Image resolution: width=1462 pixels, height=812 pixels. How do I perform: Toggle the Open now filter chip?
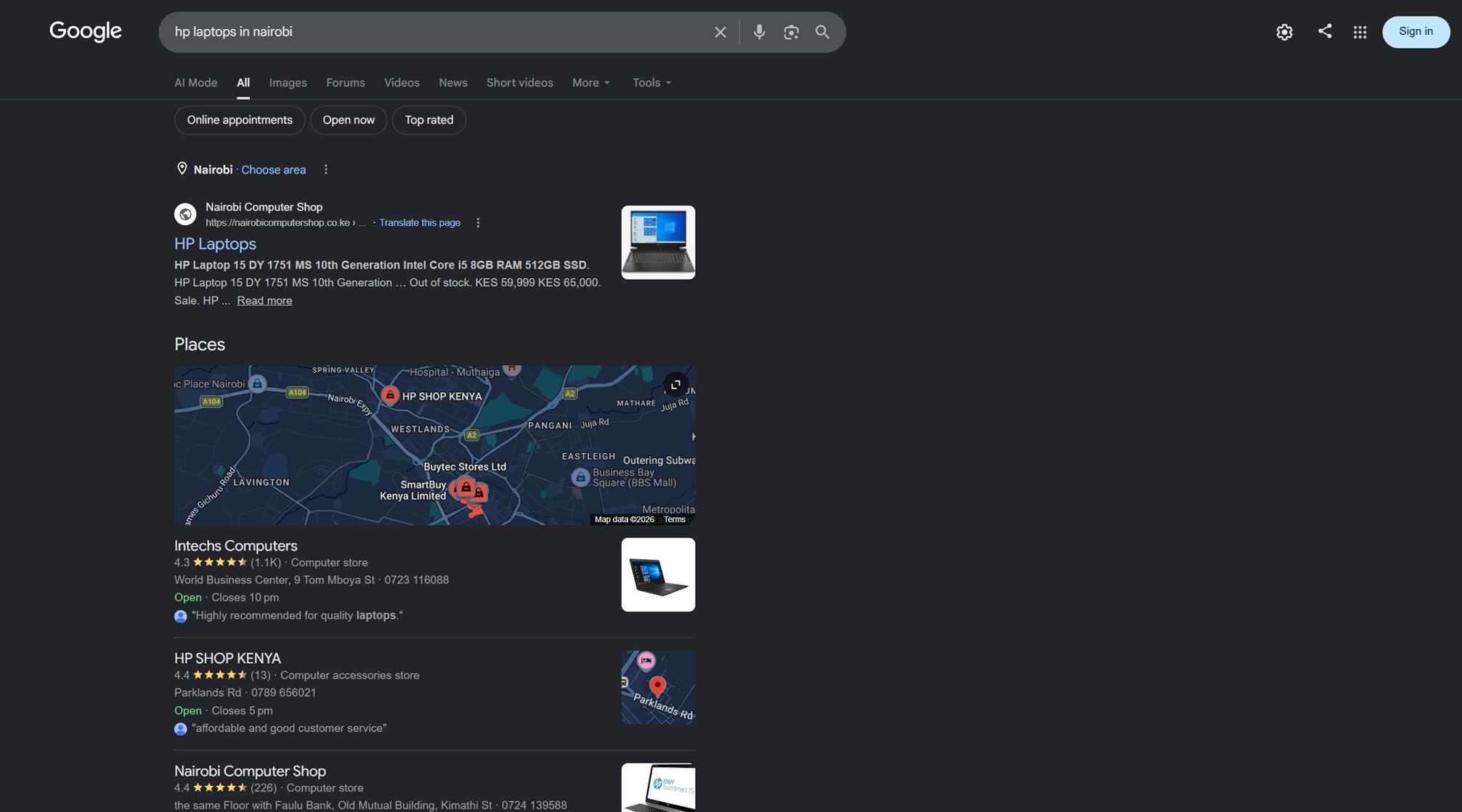coord(349,120)
